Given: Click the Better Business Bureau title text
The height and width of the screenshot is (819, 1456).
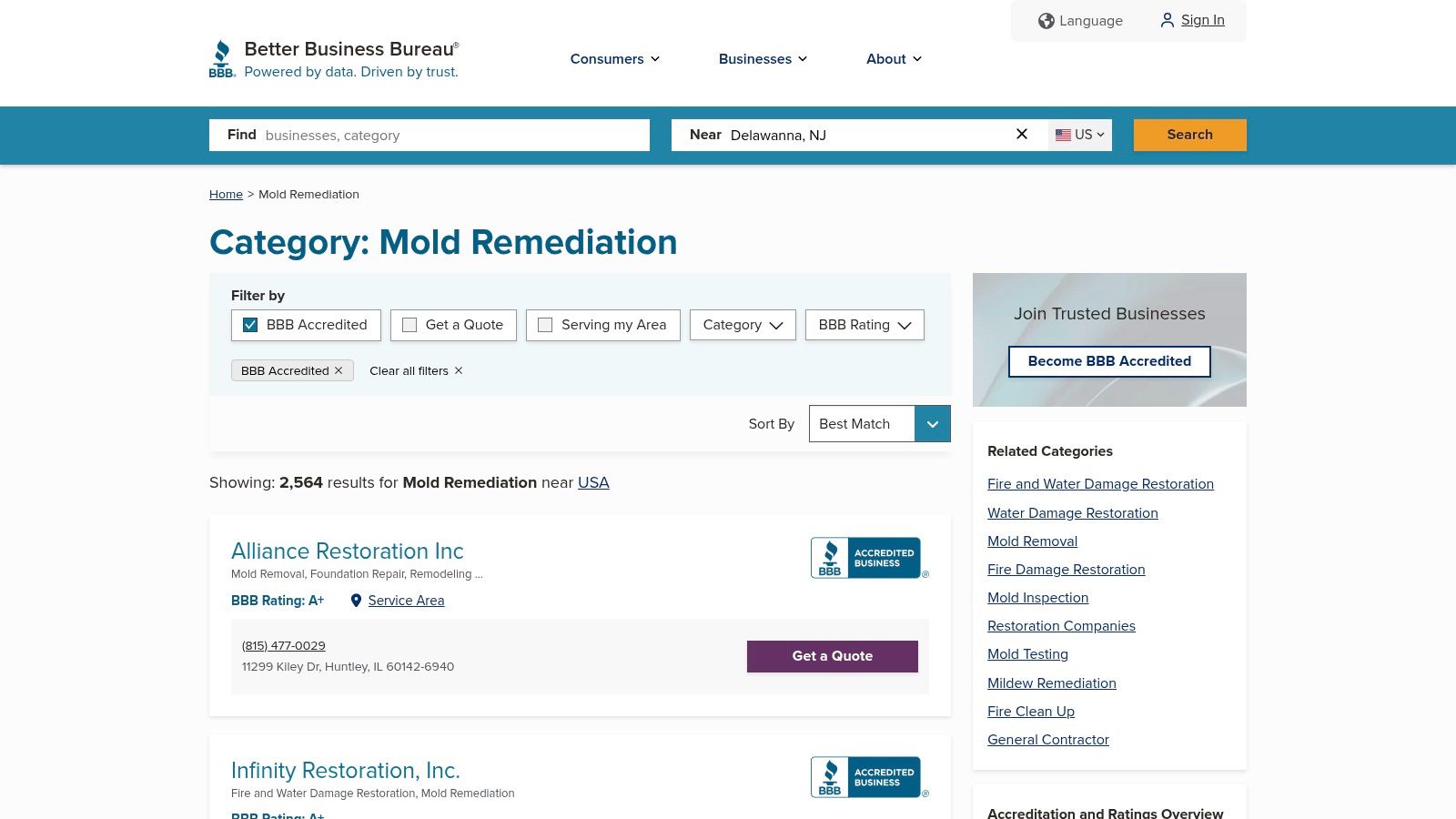Looking at the screenshot, I should (x=349, y=49).
